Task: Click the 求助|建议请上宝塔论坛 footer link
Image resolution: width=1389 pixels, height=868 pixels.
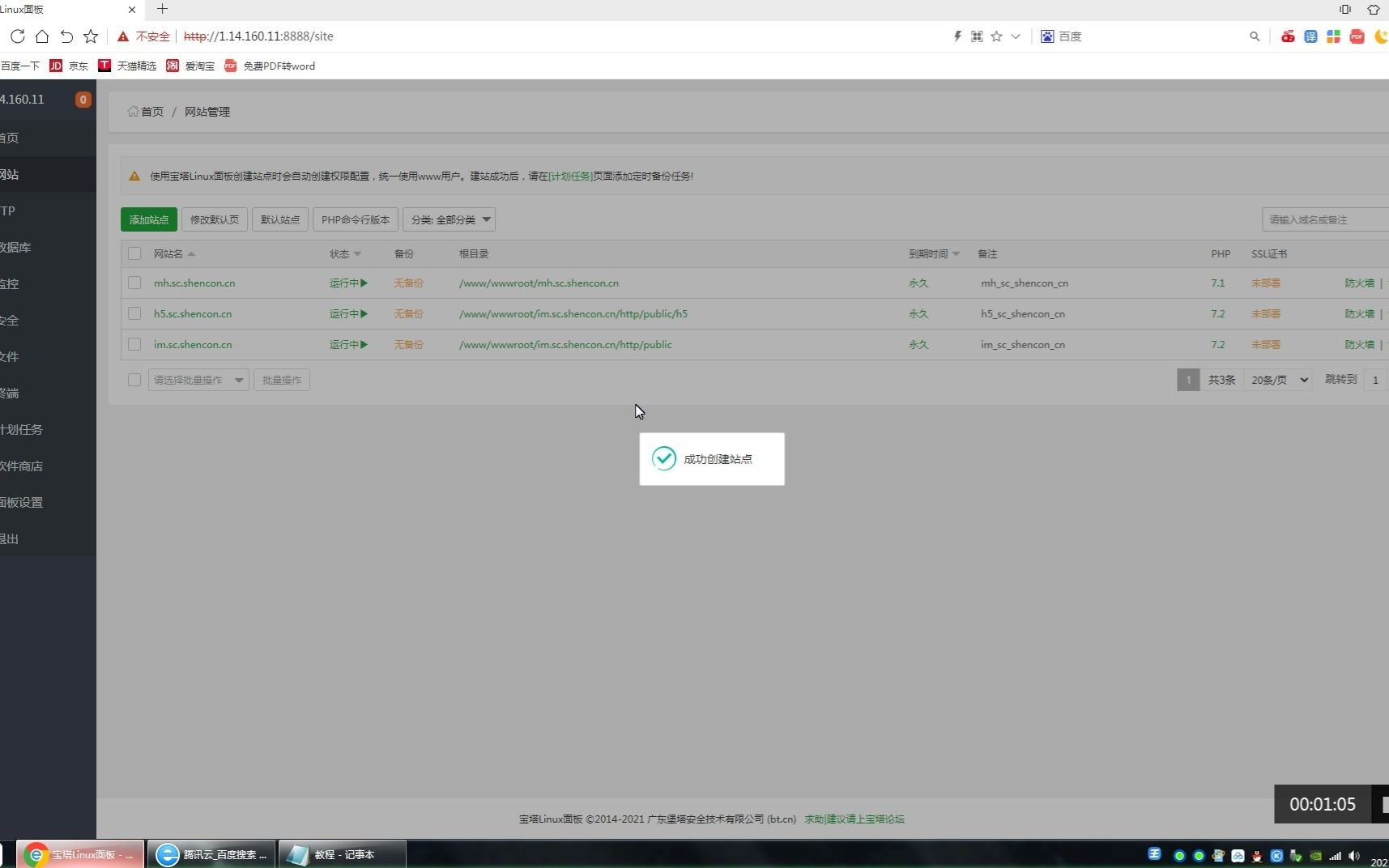Action: pyautogui.click(x=854, y=819)
